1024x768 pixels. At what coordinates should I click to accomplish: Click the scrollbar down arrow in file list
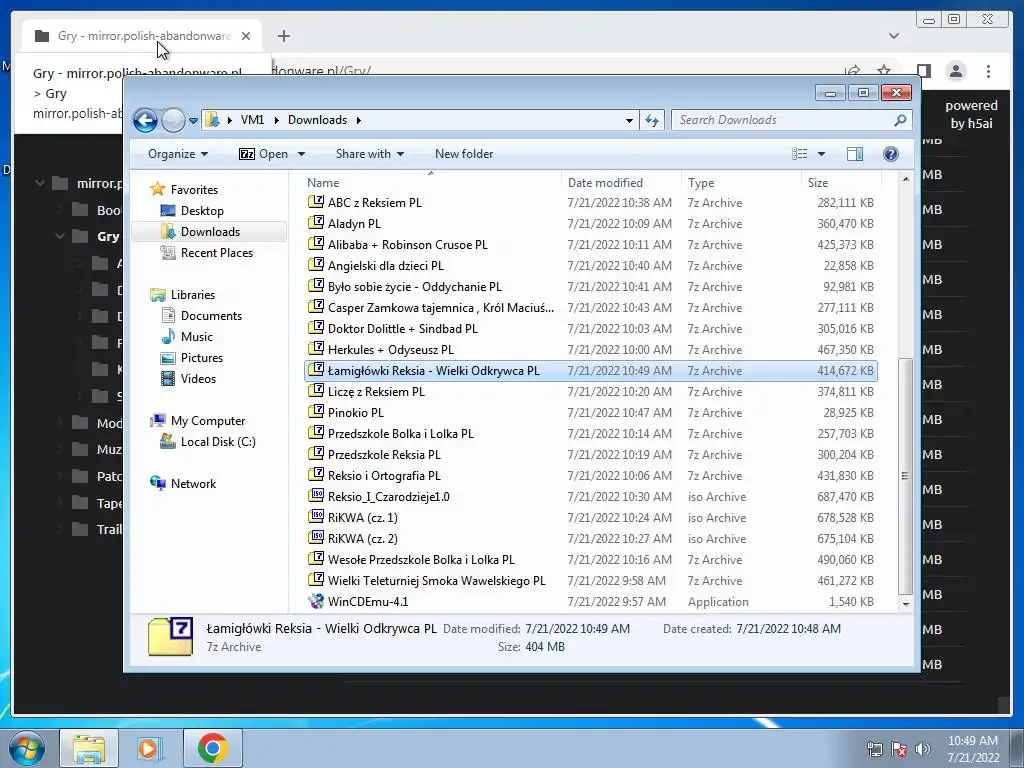[x=905, y=604]
